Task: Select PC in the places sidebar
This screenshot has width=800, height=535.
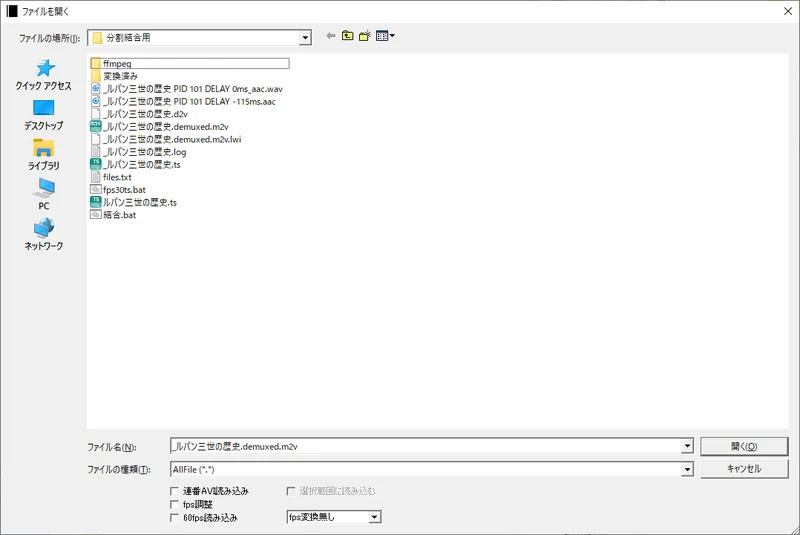Action: coord(43,193)
